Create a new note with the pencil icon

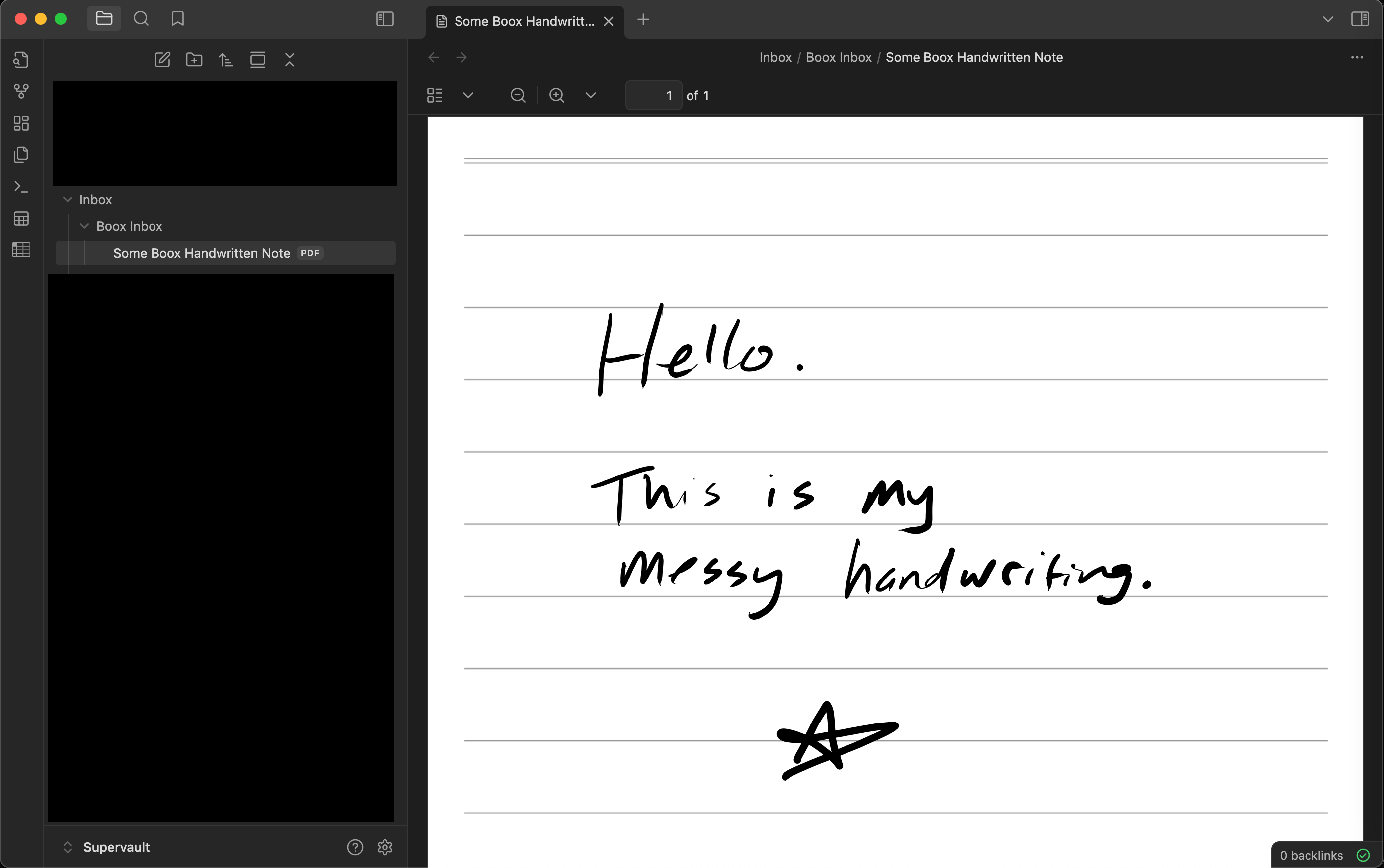click(x=162, y=59)
